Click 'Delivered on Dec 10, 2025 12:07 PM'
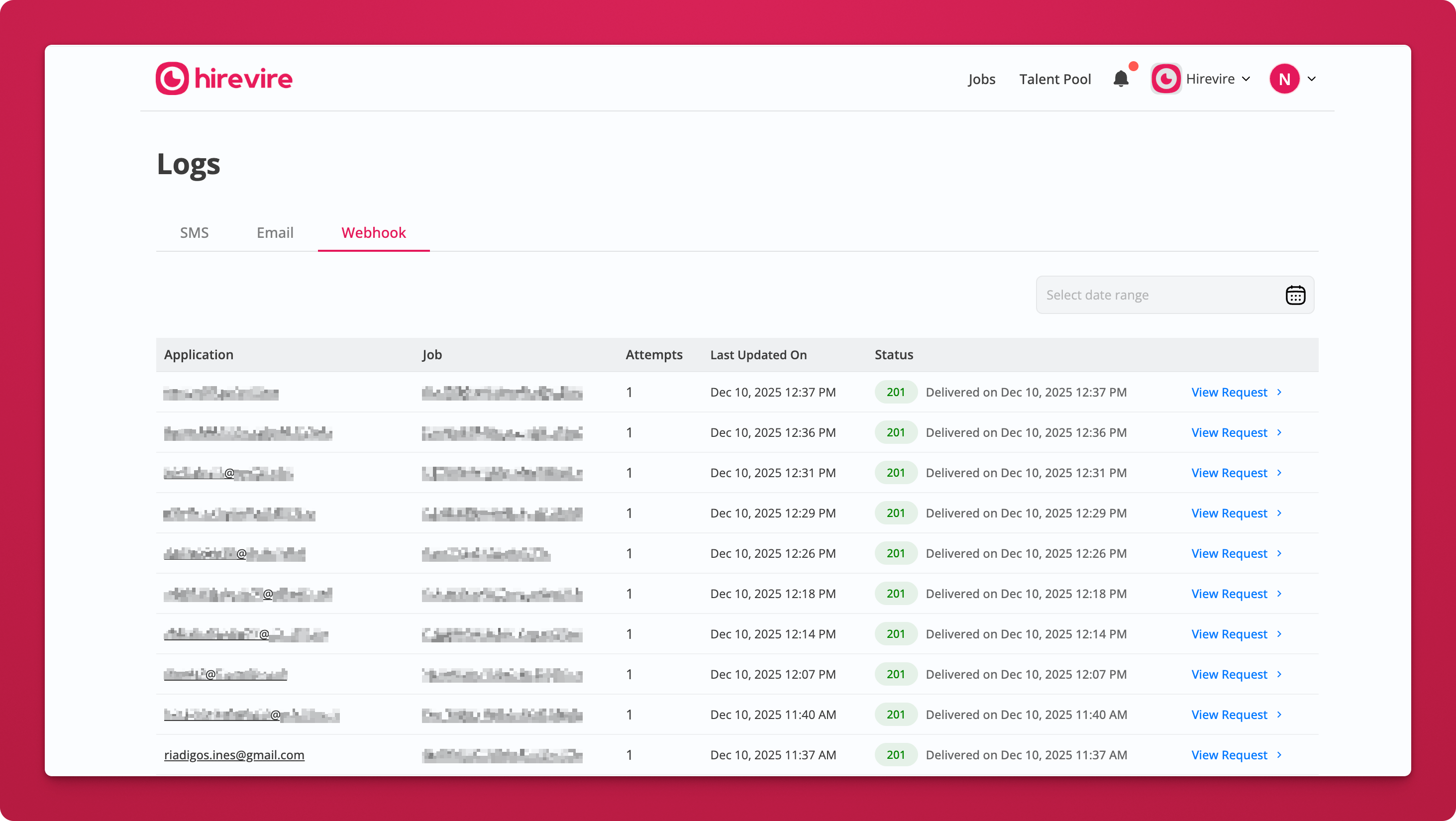Viewport: 1456px width, 821px height. [x=1026, y=674]
